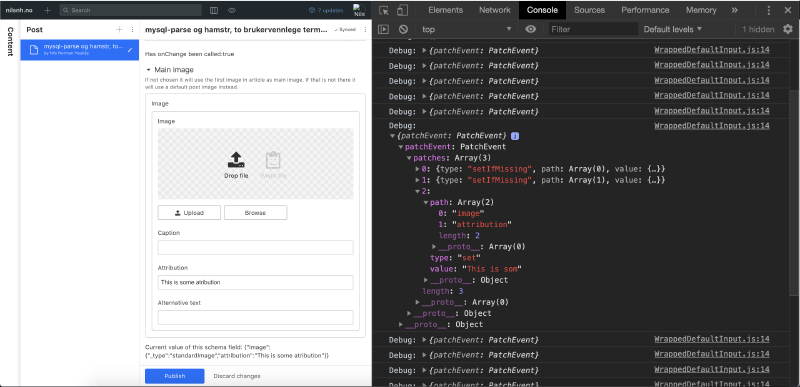Click the Paste file clipboard icon

click(x=273, y=160)
